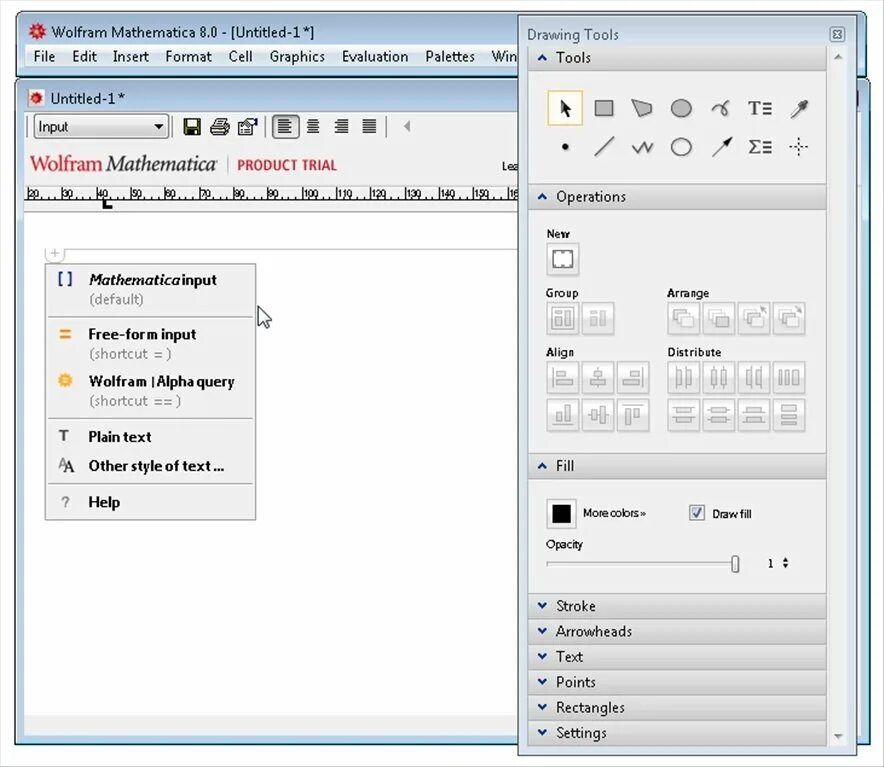The height and width of the screenshot is (767, 884).
Task: Select the freehand curve tool
Action: (x=721, y=108)
